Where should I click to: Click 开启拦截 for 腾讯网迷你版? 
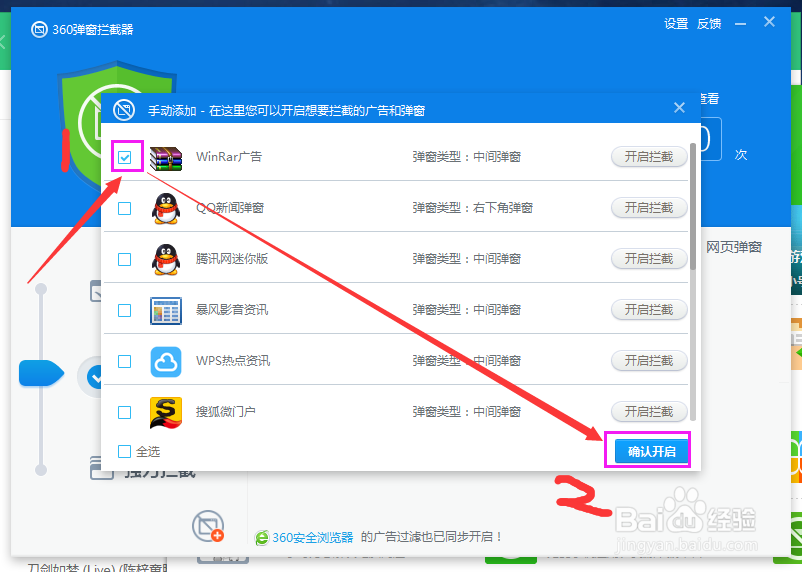point(649,259)
